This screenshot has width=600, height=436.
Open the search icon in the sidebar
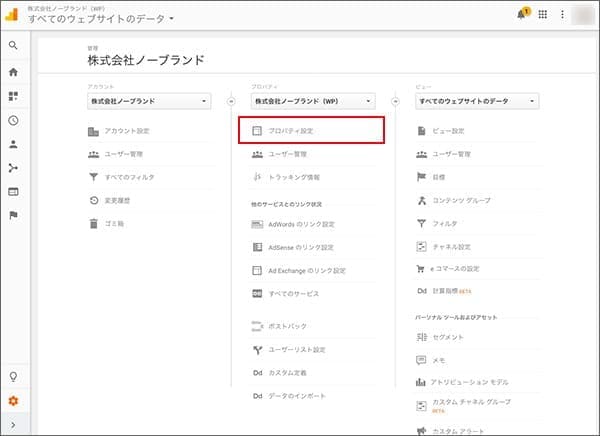click(13, 46)
